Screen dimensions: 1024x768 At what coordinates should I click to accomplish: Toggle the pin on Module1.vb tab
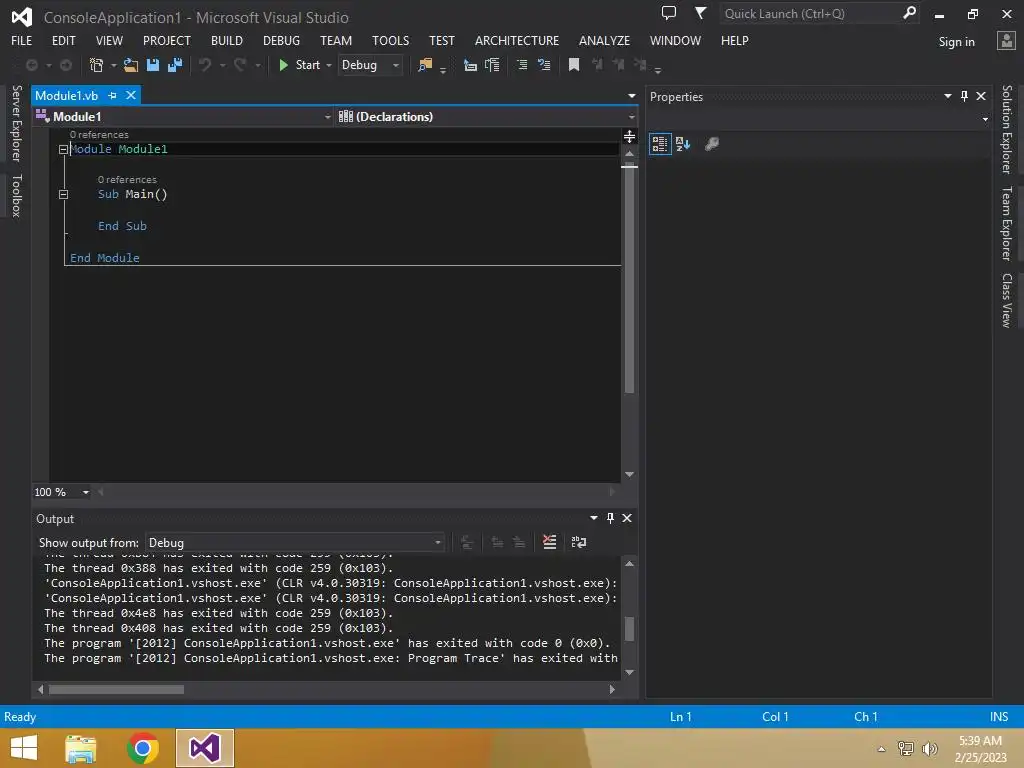tap(112, 95)
